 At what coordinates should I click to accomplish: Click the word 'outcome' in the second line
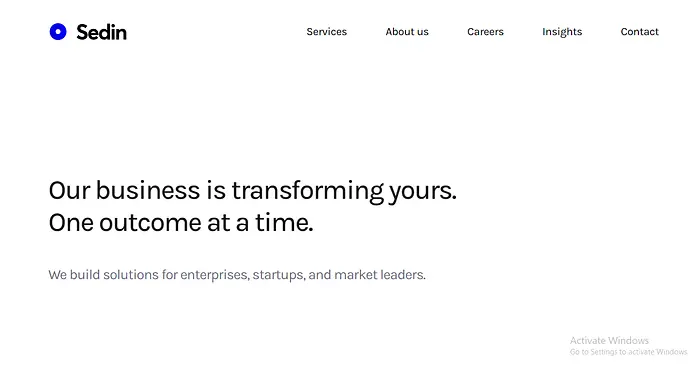(x=150, y=223)
